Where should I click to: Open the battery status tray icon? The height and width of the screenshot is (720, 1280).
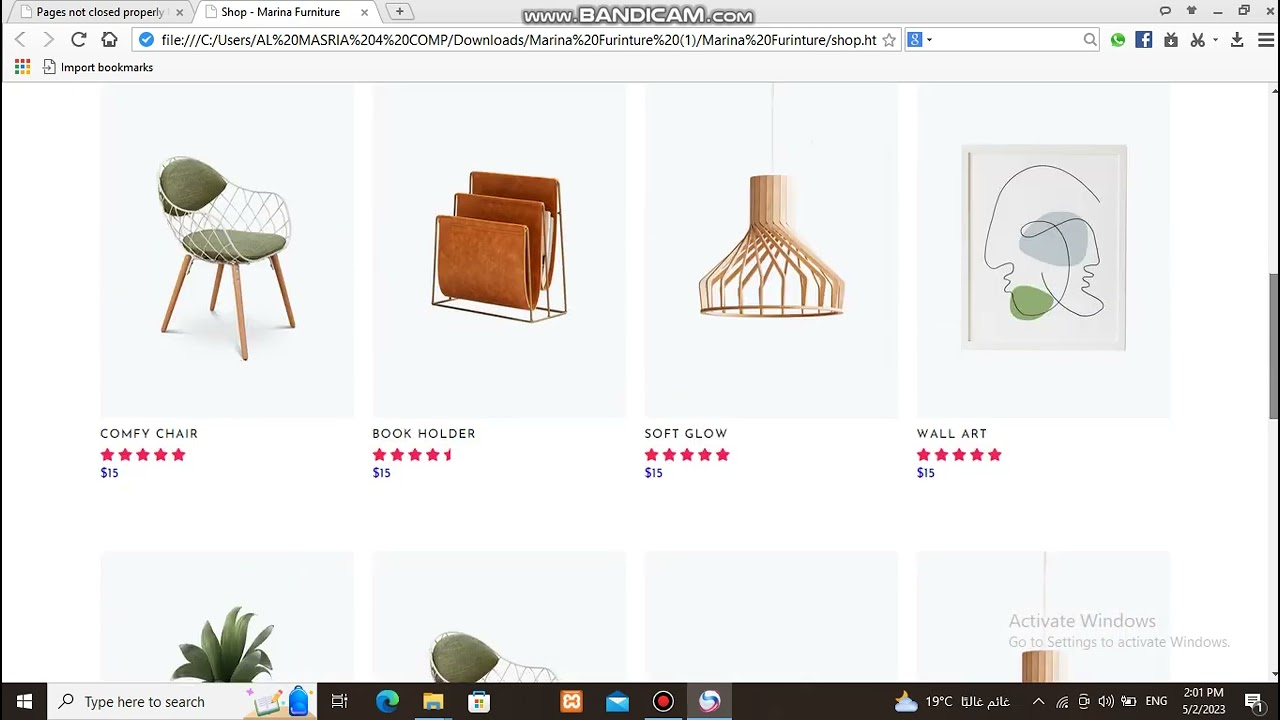1129,701
